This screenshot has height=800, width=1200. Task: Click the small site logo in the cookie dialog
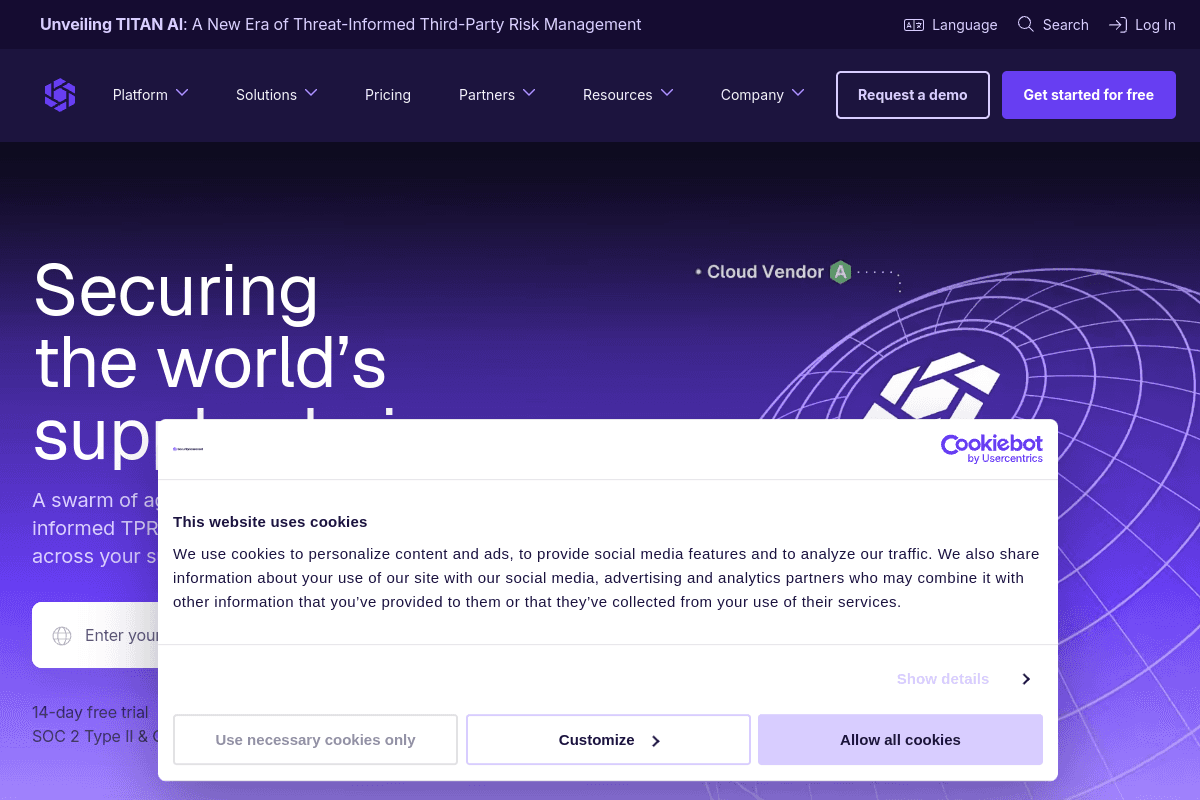coord(188,449)
